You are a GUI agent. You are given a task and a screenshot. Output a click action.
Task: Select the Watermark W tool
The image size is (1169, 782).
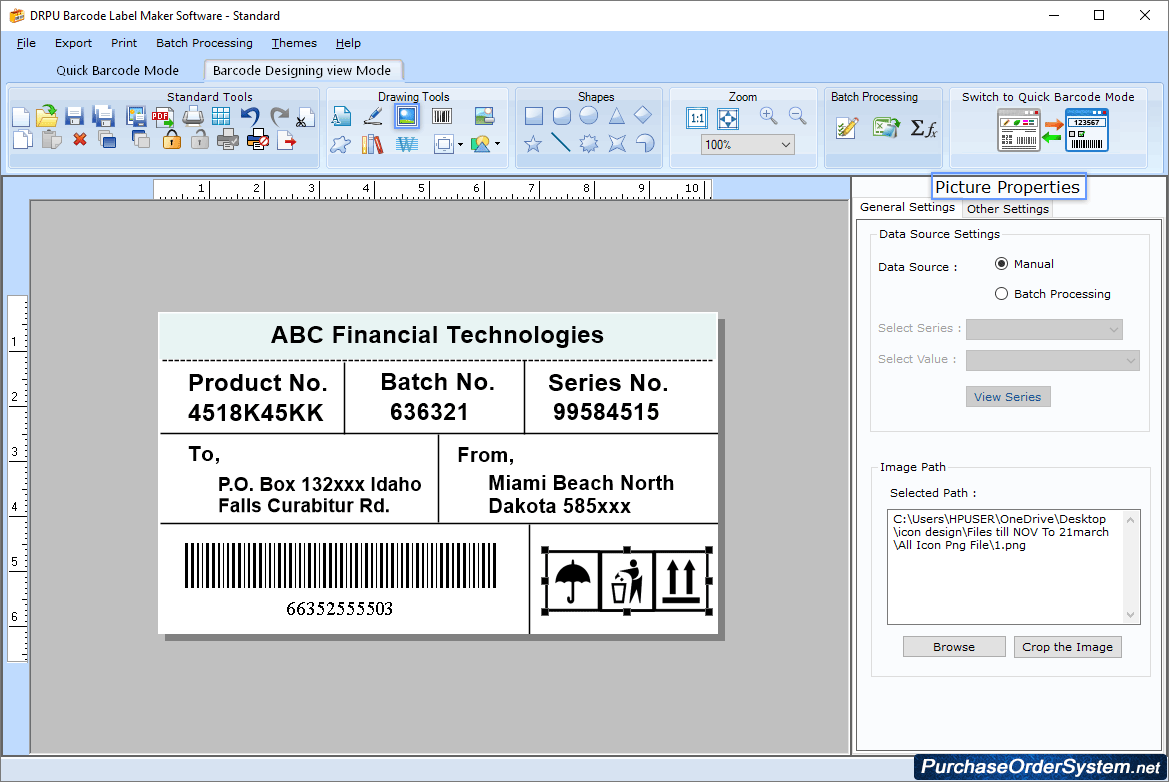(407, 143)
